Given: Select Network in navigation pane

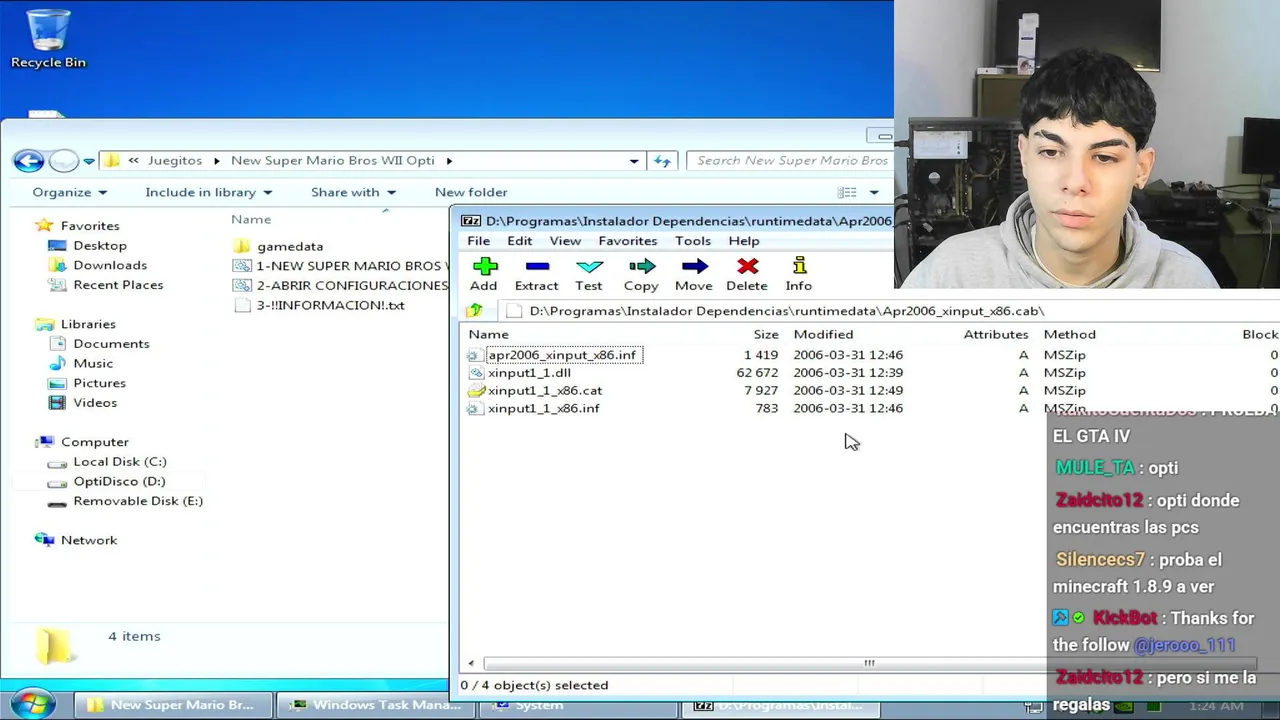Looking at the screenshot, I should click(88, 540).
